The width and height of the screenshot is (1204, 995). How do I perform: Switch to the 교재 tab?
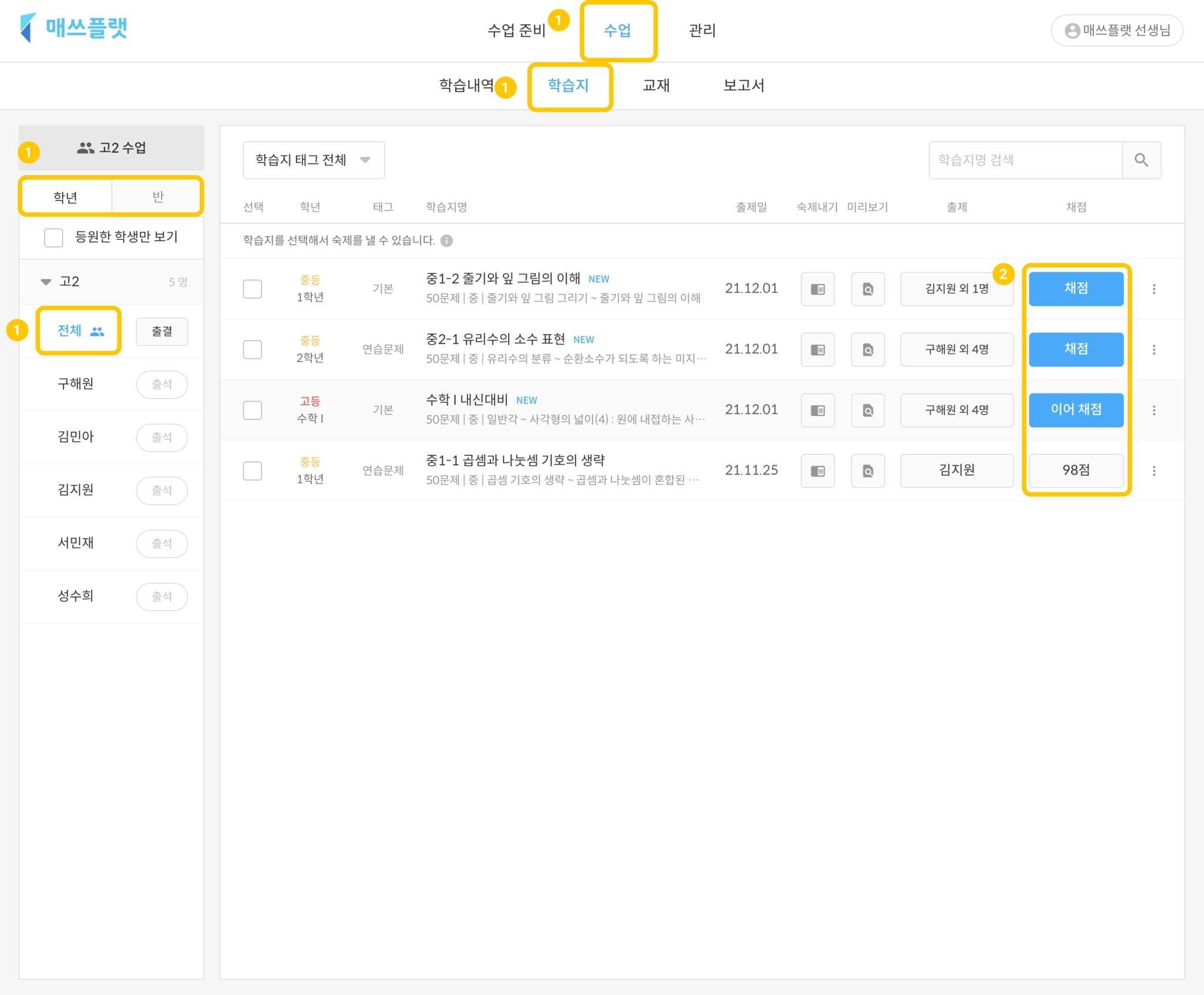coord(655,86)
